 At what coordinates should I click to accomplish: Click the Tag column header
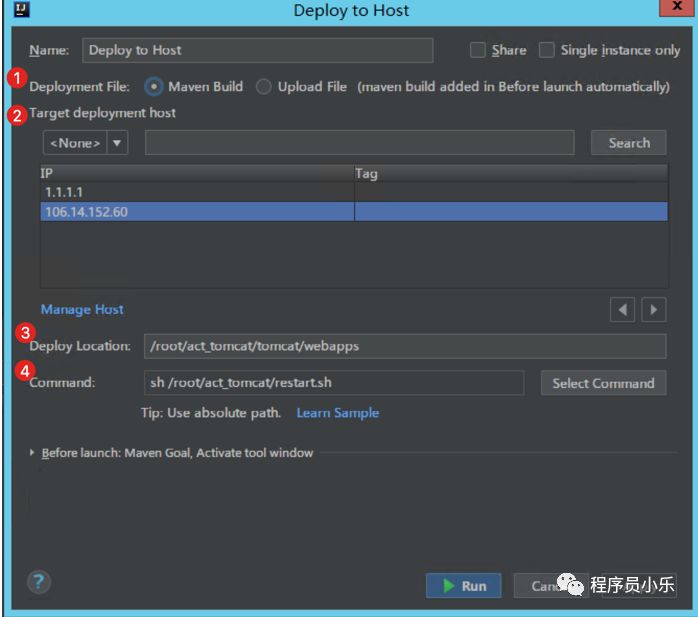[511, 173]
